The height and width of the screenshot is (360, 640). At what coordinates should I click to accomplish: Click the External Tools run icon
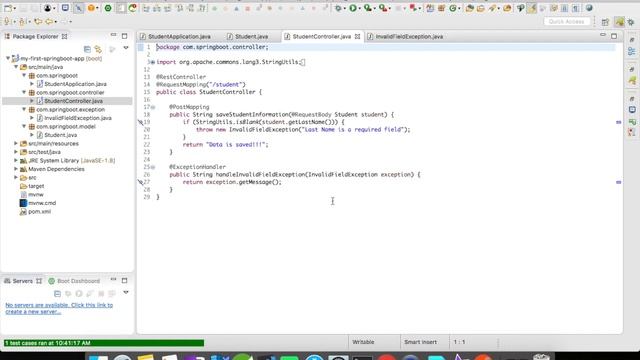point(383,8)
